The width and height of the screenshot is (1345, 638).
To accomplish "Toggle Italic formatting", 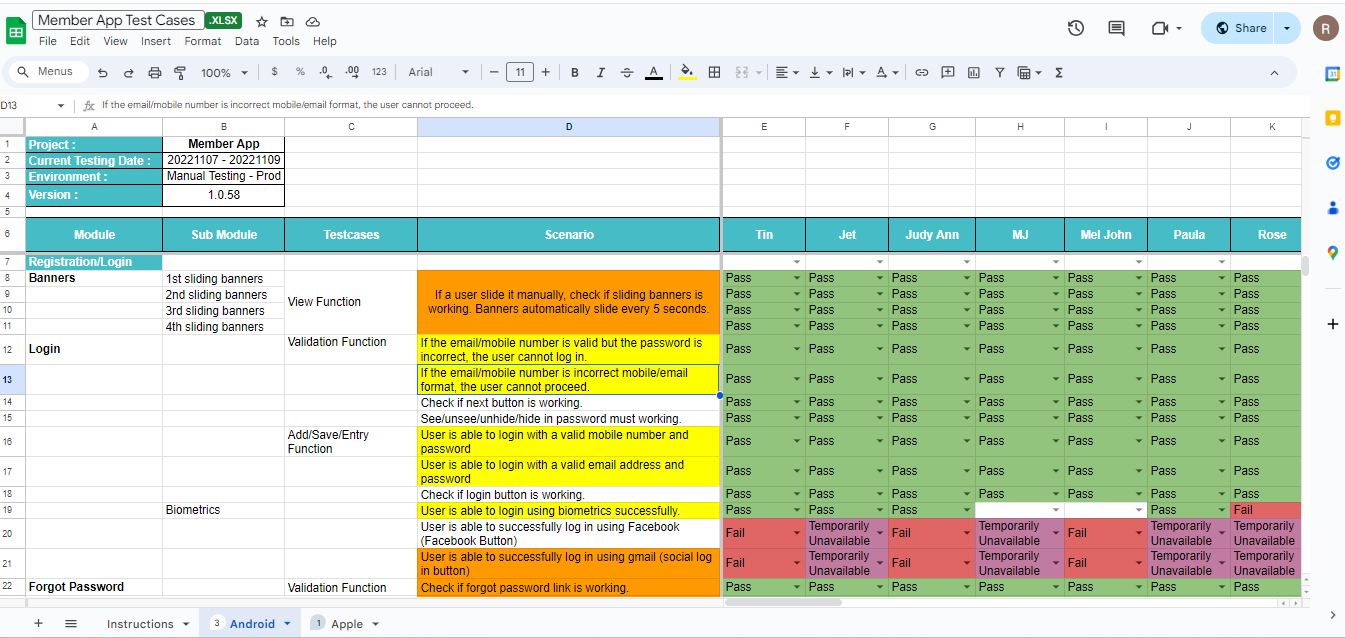I will 601,72.
